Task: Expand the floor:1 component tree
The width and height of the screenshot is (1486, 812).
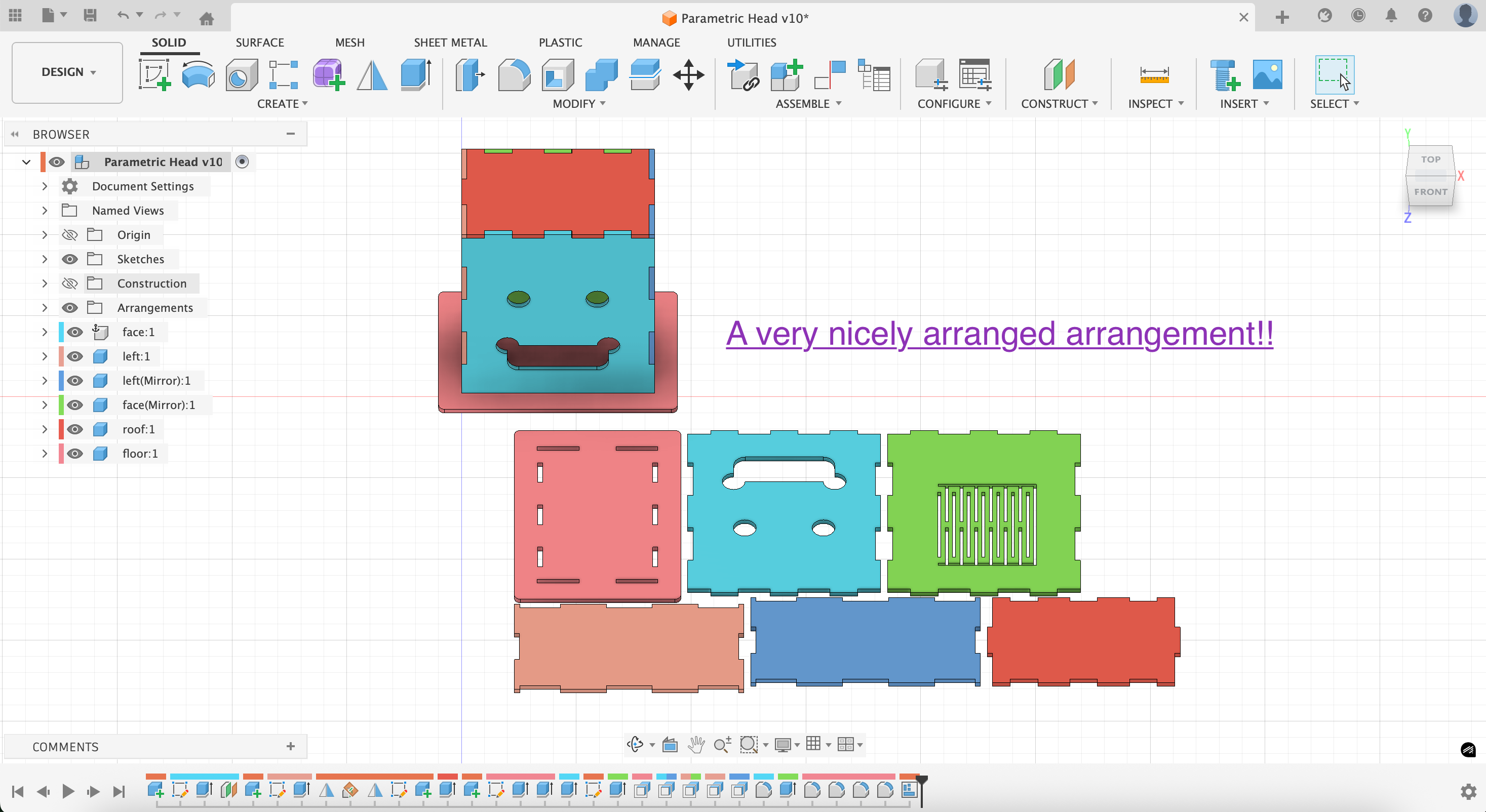Action: [45, 453]
